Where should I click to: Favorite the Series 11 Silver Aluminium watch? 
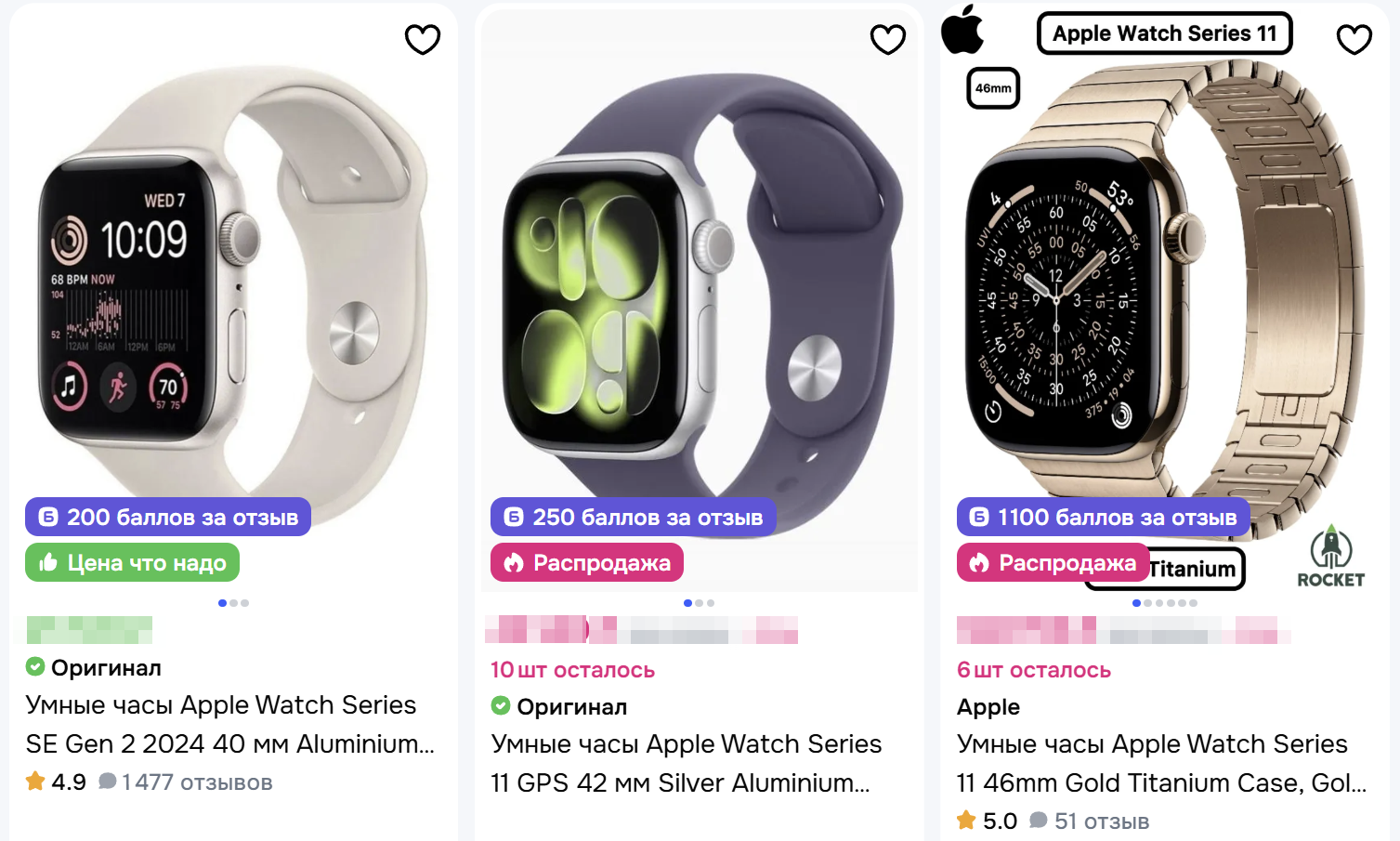(x=888, y=39)
